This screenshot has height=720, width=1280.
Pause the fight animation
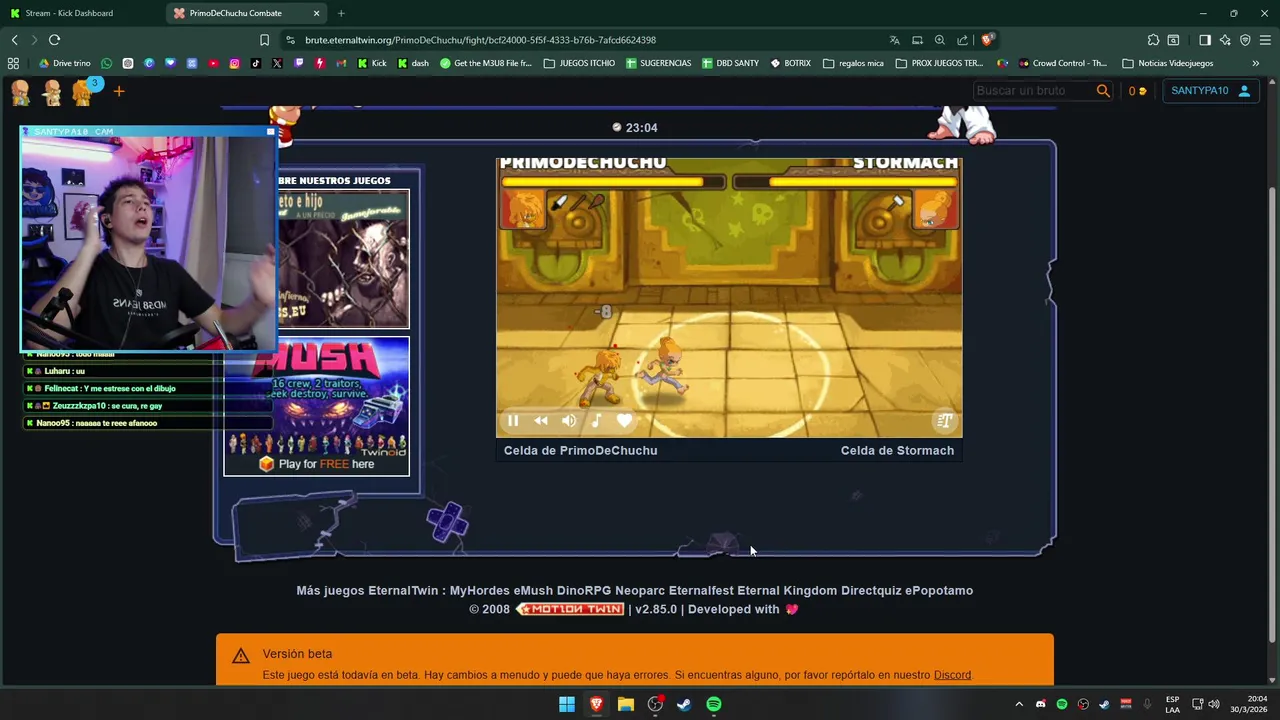[513, 421]
